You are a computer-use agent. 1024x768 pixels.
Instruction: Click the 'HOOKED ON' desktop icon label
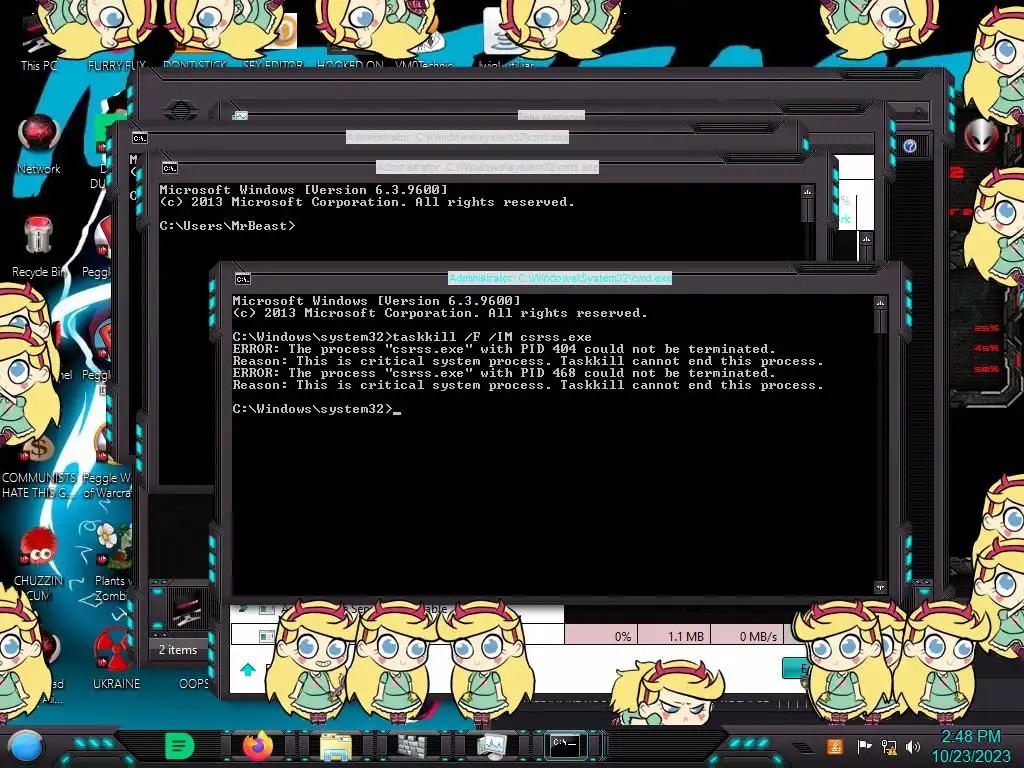[350, 65]
